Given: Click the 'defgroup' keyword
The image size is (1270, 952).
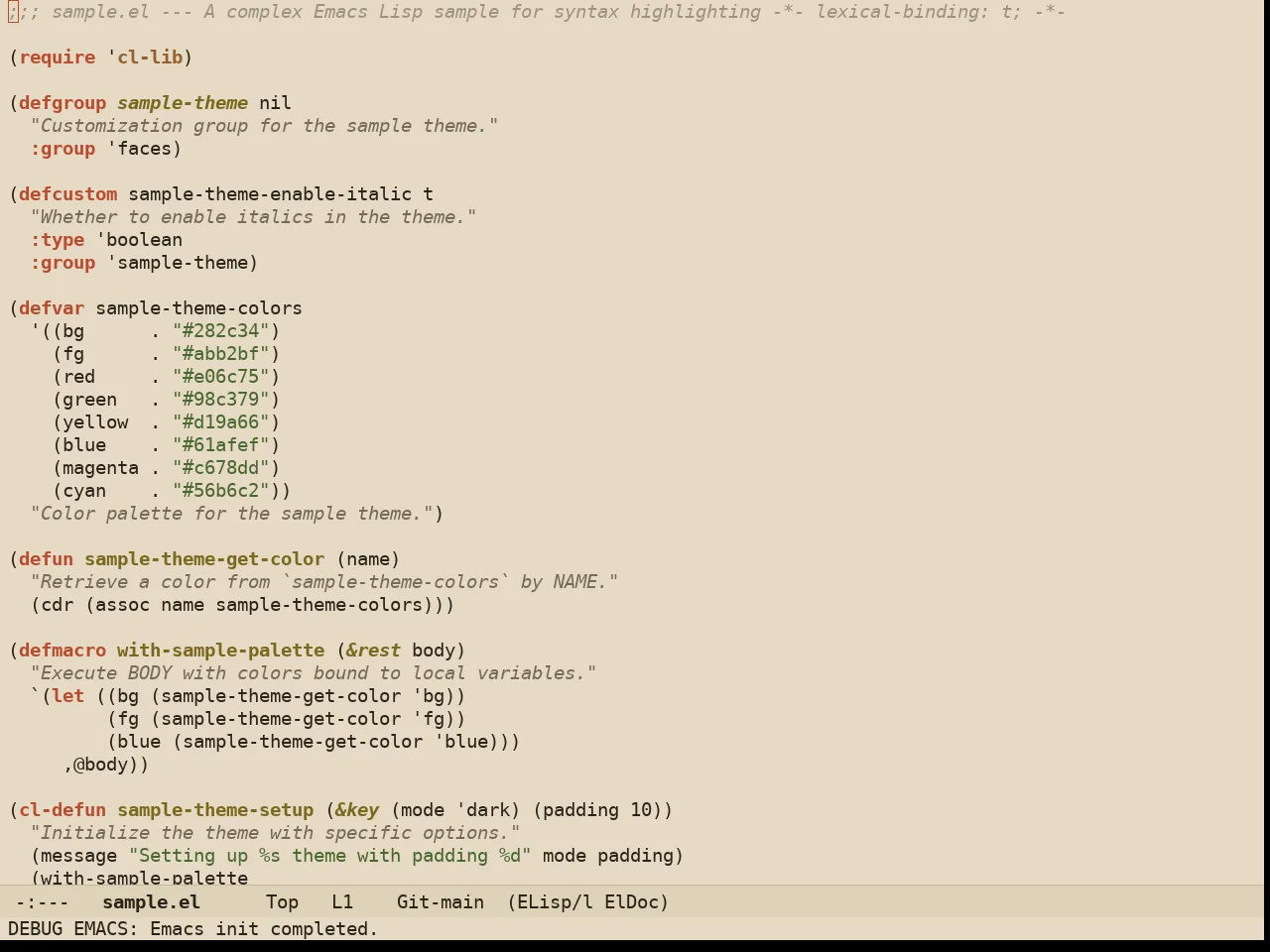Looking at the screenshot, I should tap(63, 103).
